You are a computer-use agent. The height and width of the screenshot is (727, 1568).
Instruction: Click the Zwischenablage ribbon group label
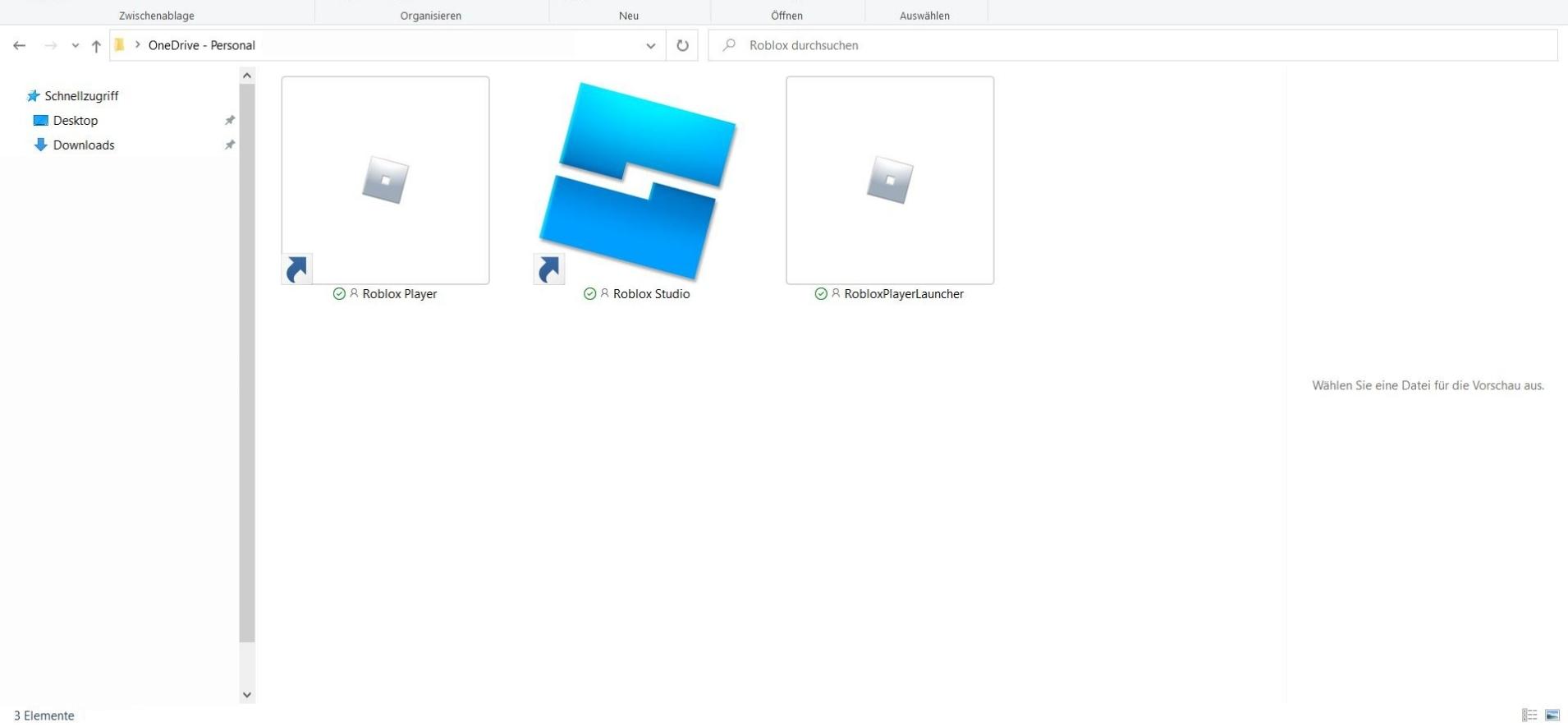tap(157, 16)
